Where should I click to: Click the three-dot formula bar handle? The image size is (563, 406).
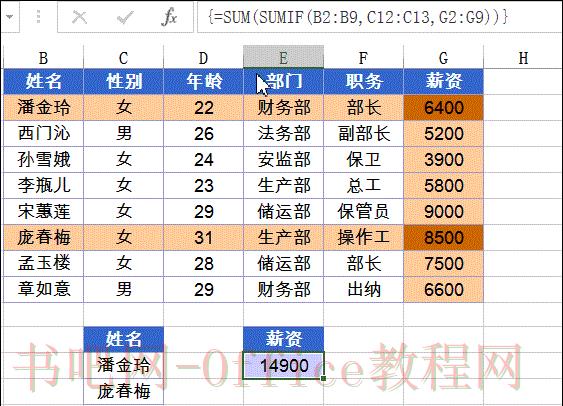pos(38,17)
